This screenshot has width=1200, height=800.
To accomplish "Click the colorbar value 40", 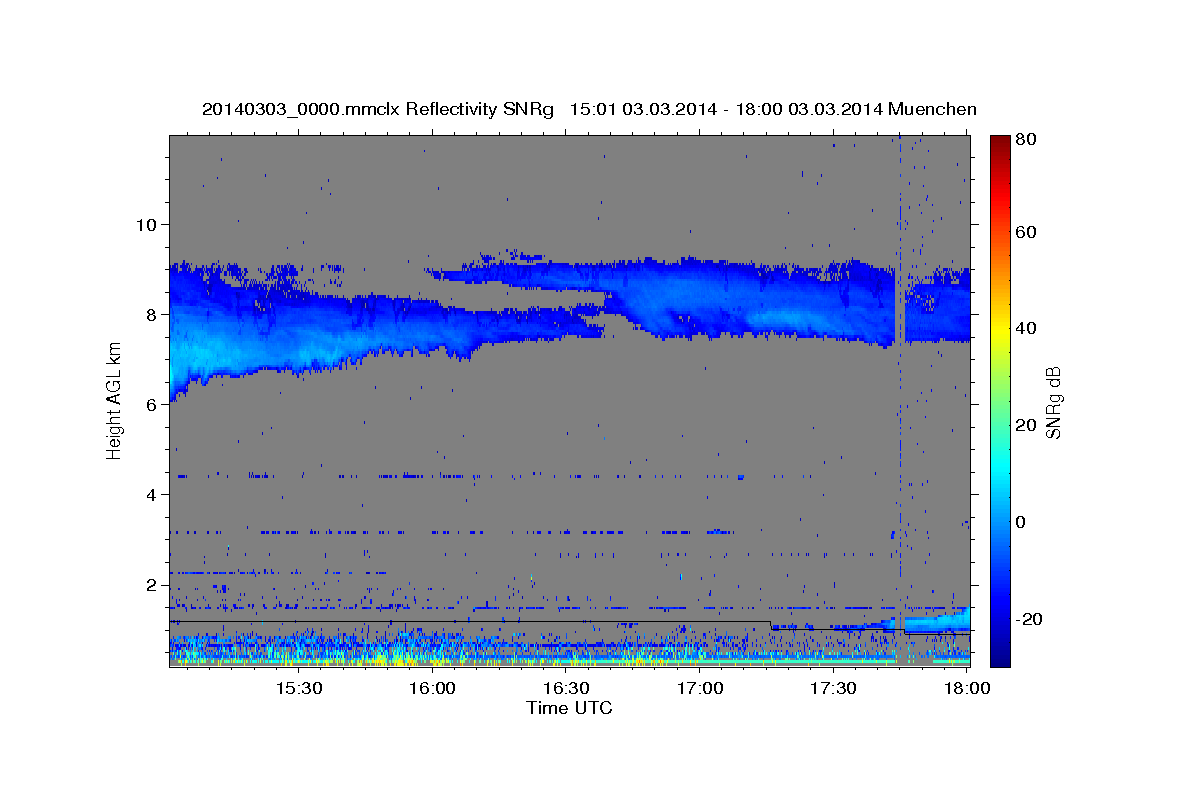I will pos(1027,328).
